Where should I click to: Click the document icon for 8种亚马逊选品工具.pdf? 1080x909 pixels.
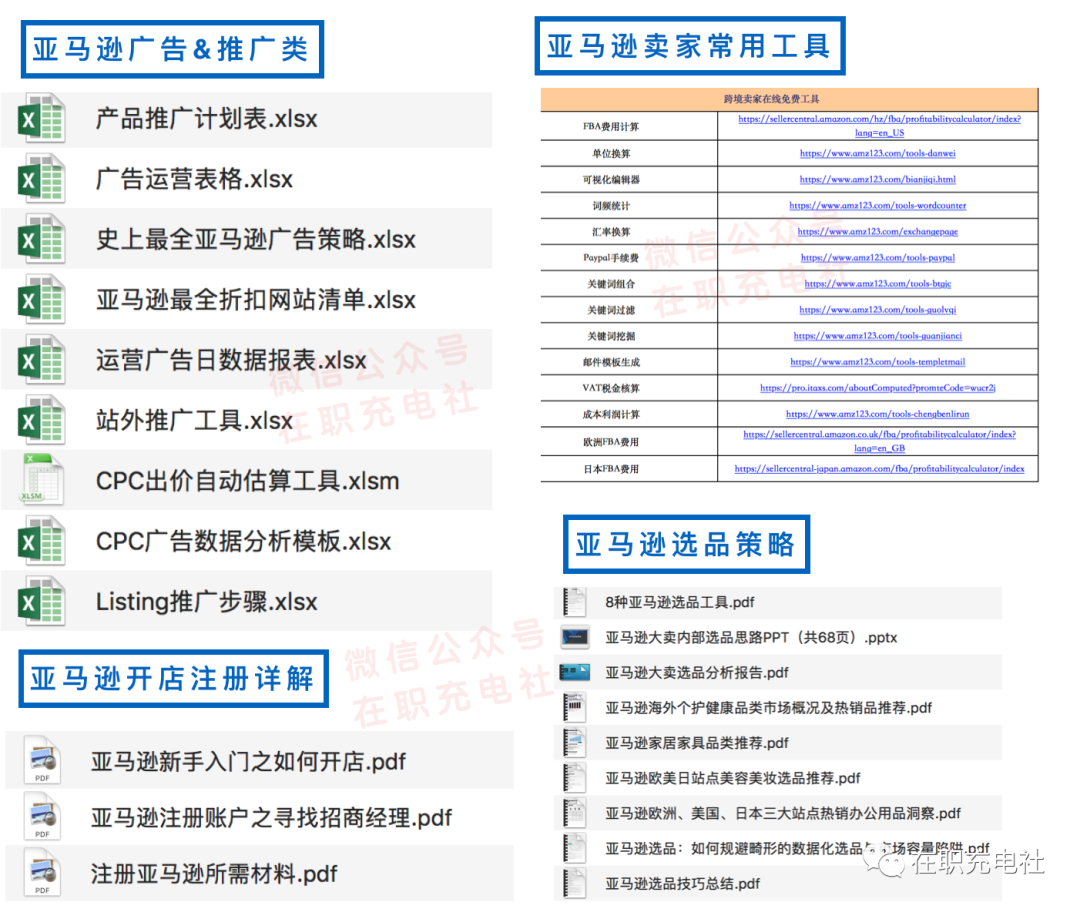point(574,602)
